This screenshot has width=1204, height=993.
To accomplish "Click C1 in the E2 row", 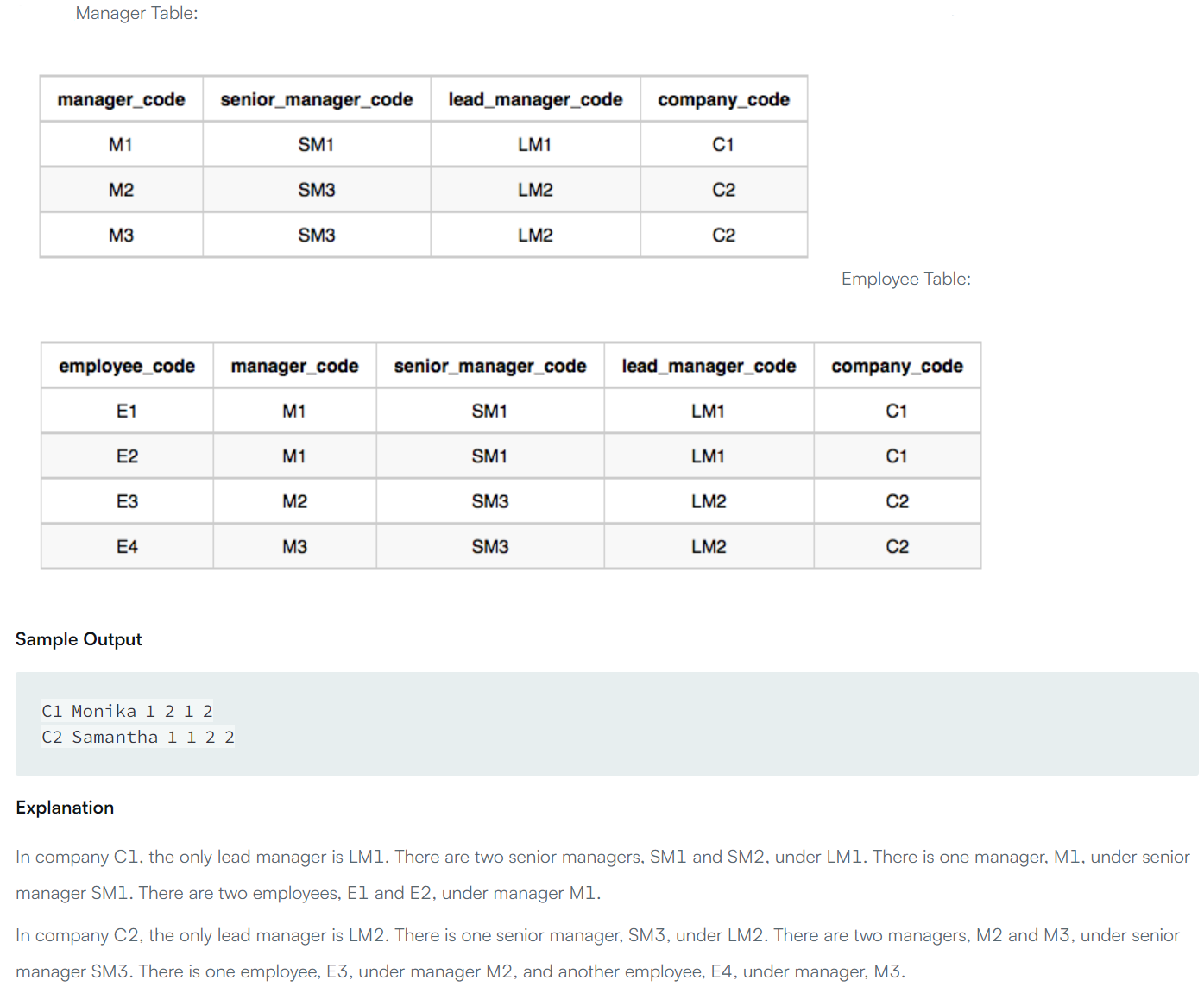I will (x=897, y=456).
